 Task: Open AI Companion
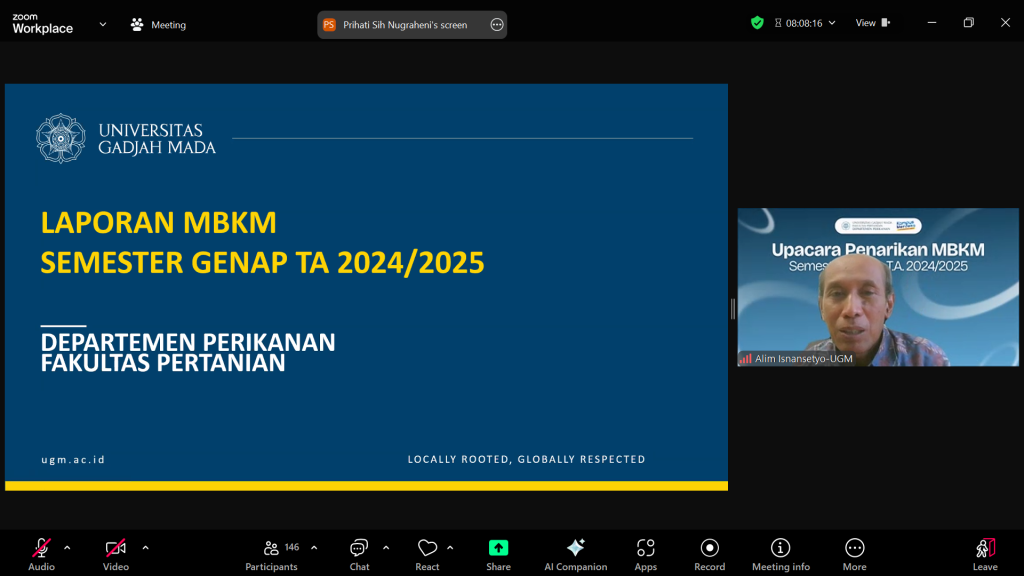click(x=575, y=554)
